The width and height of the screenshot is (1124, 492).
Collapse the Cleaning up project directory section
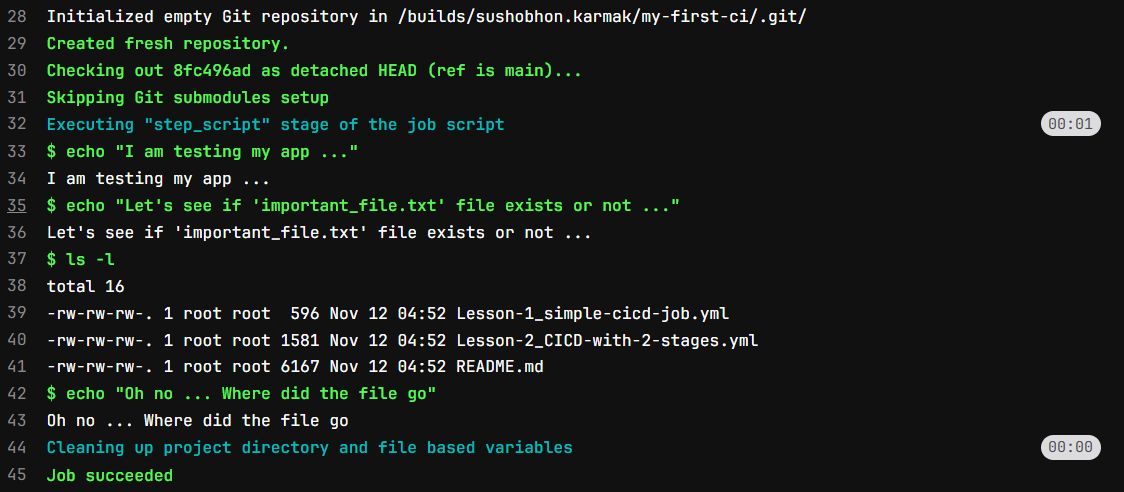point(309,448)
